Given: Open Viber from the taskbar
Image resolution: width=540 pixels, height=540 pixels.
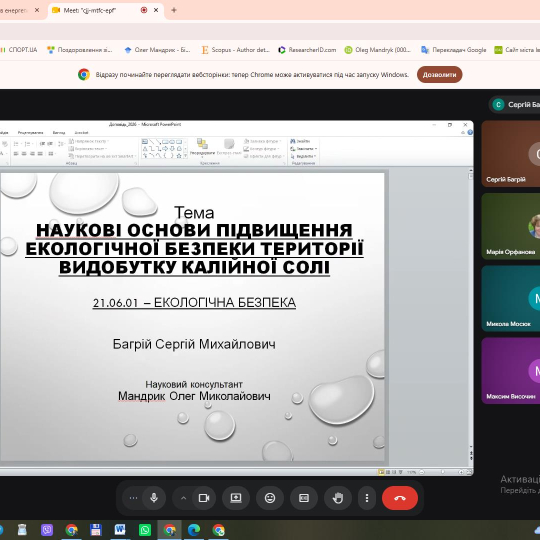Looking at the screenshot, I should click(x=47, y=530).
